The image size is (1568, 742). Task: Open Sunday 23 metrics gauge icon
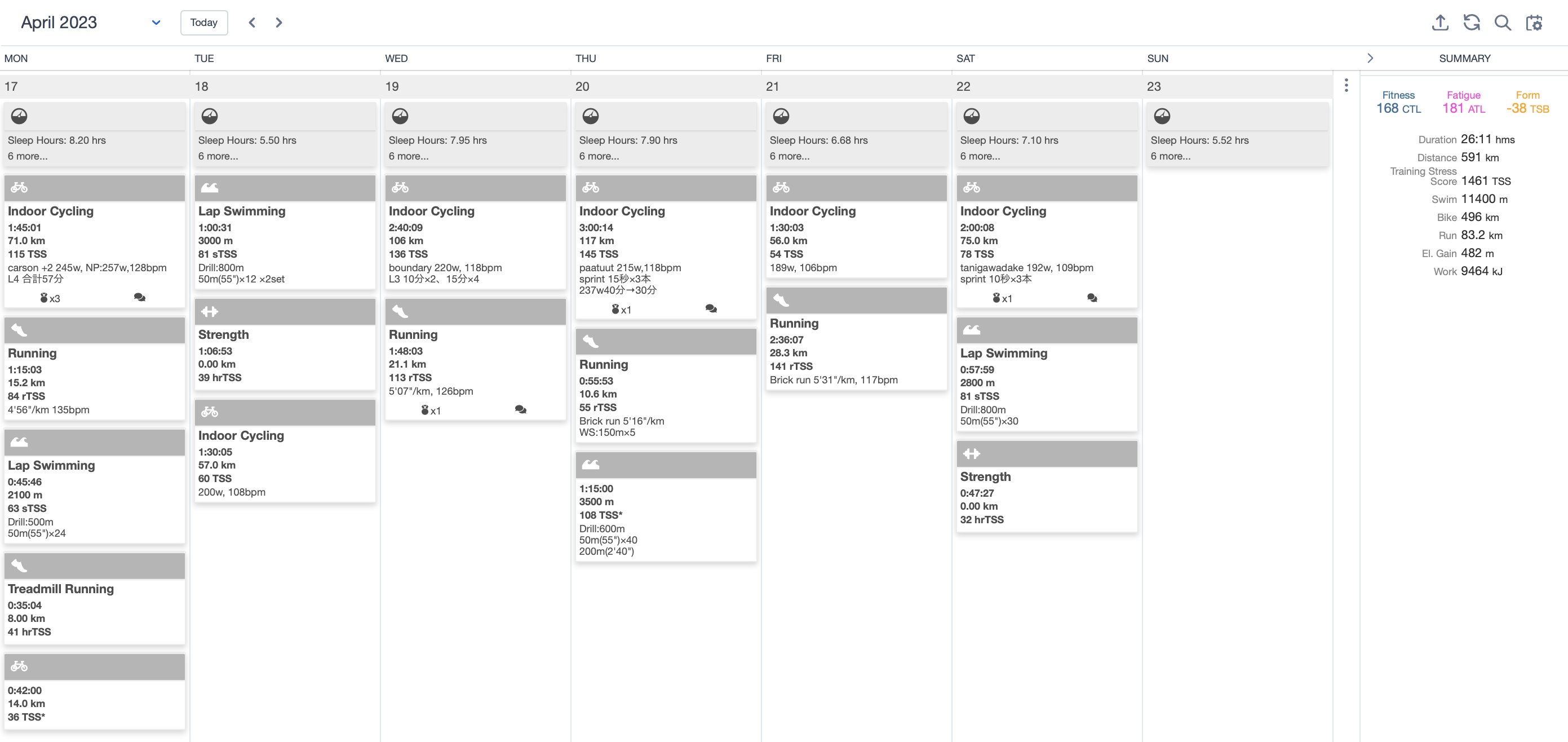[1163, 116]
